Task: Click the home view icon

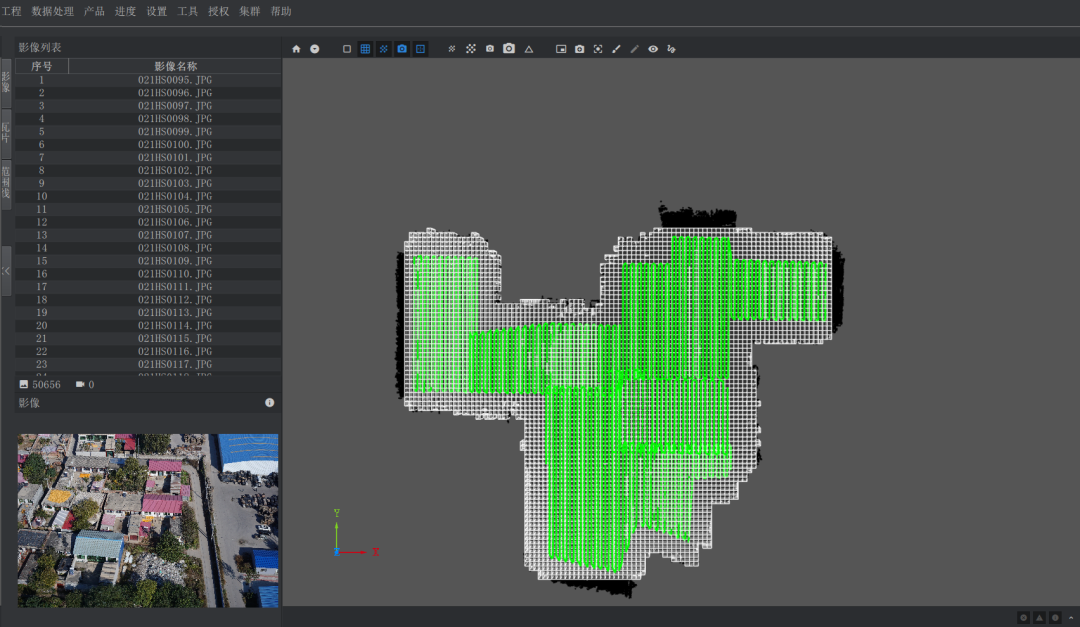Action: pyautogui.click(x=296, y=48)
